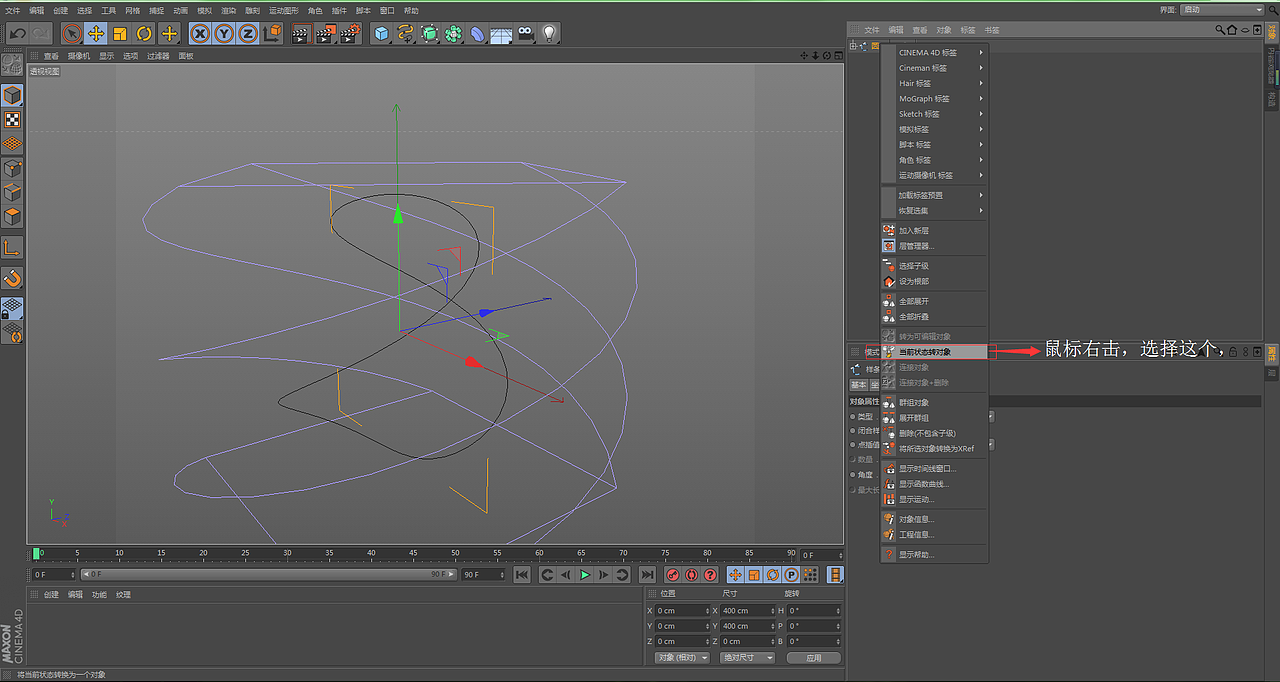This screenshot has height=682, width=1280.
Task: Add a Cube primitive object
Action: (x=381, y=33)
